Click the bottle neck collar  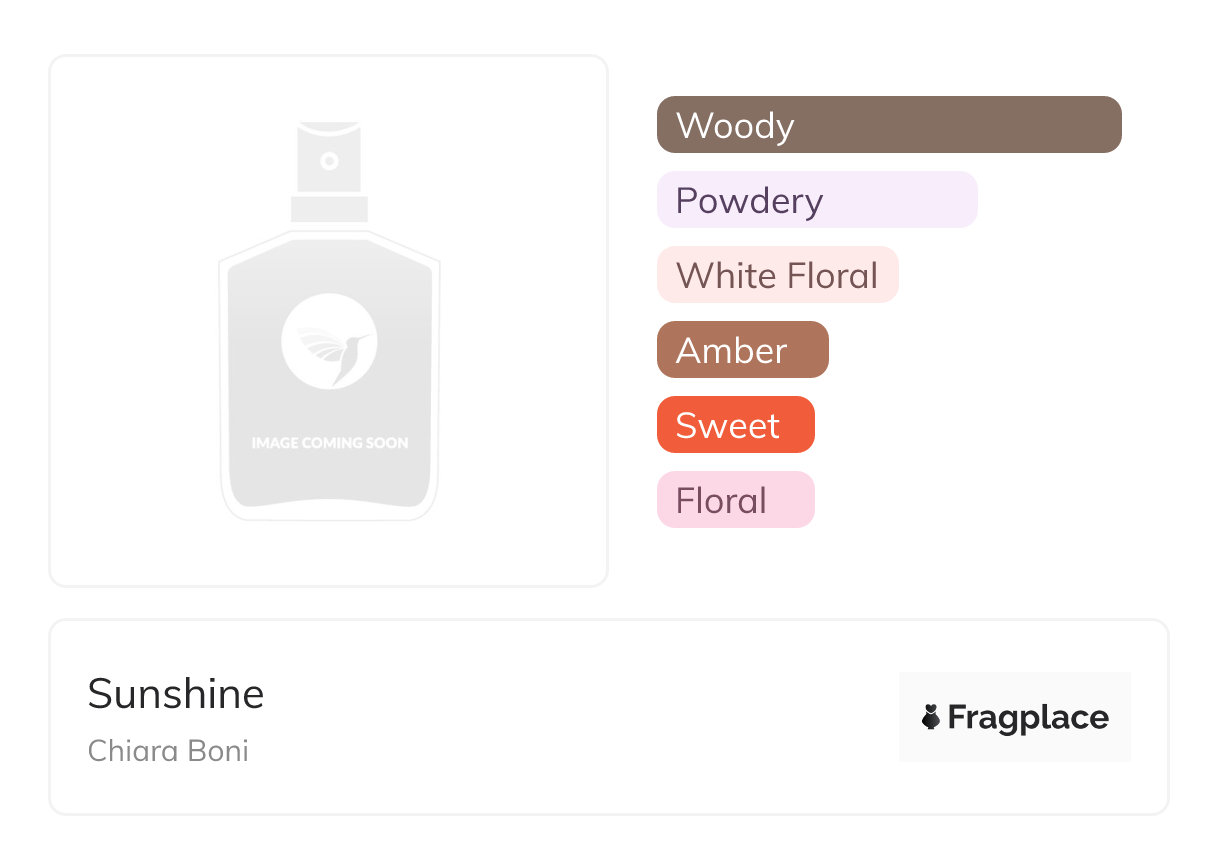pos(329,209)
